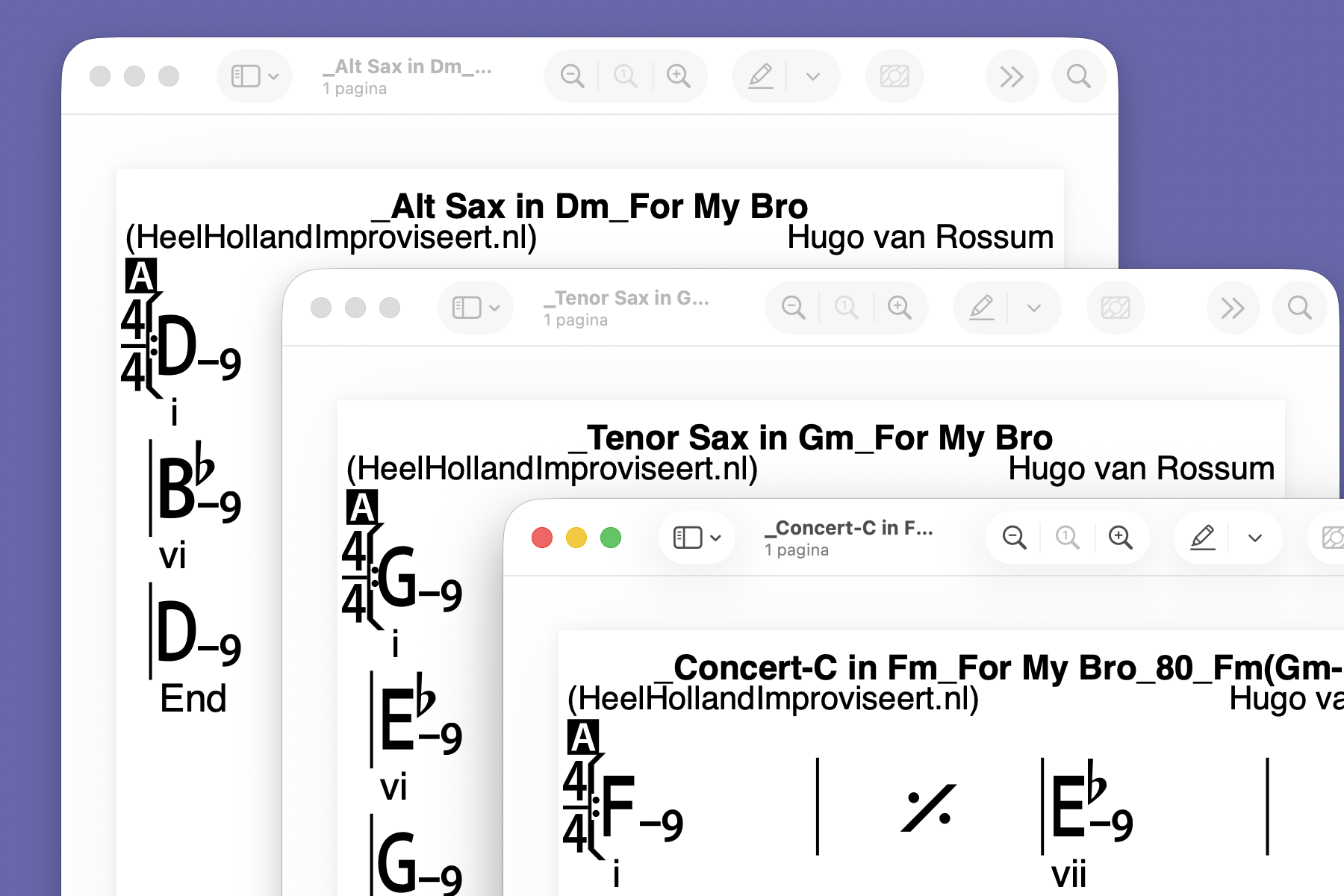Image resolution: width=1344 pixels, height=896 pixels.
Task: Zoom out in the Concert-C window
Action: coord(1015,538)
